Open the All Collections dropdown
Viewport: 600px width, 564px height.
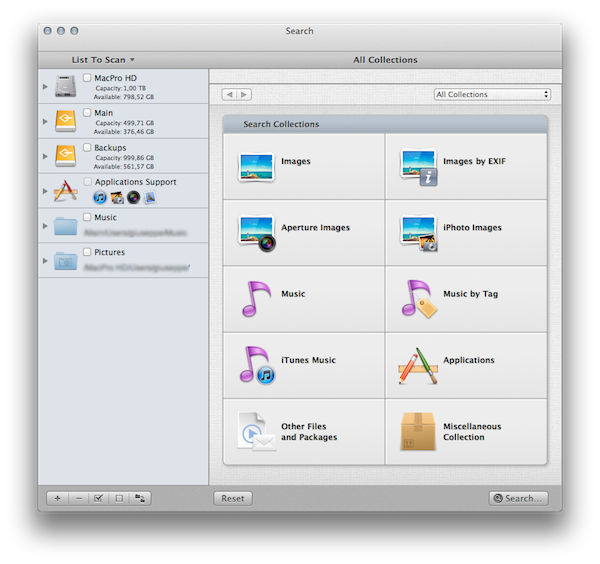[492, 94]
